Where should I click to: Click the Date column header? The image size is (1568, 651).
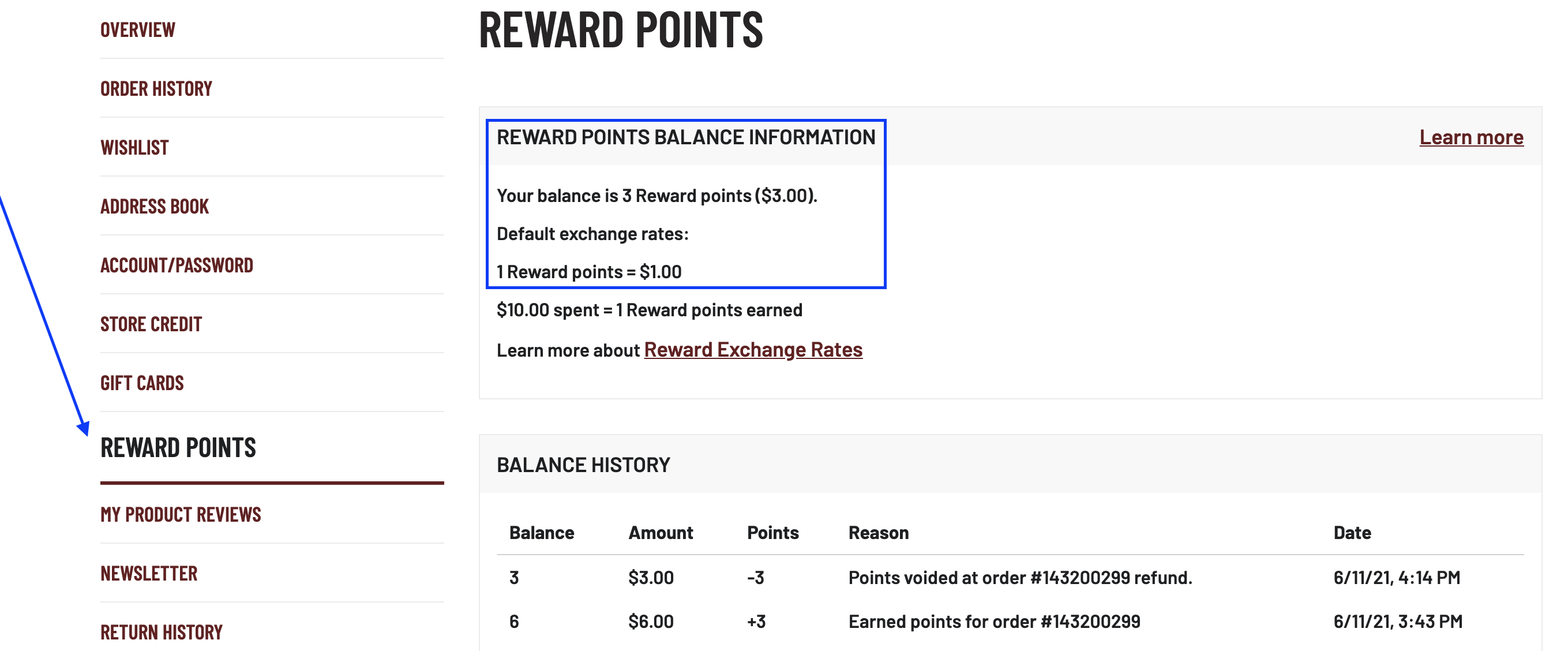click(x=1351, y=533)
